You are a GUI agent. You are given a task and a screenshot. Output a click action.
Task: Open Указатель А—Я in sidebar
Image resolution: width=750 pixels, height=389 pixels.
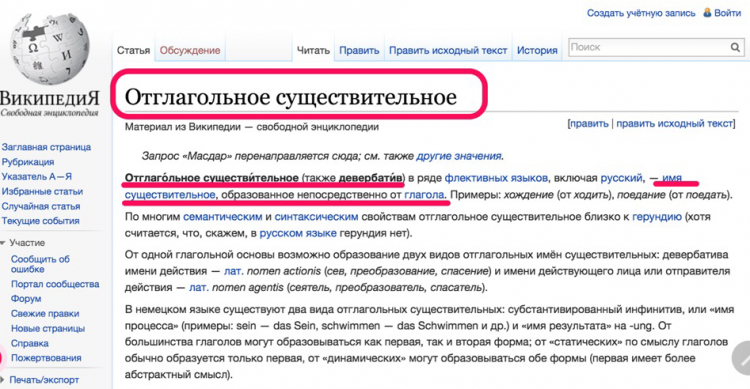pos(37,177)
